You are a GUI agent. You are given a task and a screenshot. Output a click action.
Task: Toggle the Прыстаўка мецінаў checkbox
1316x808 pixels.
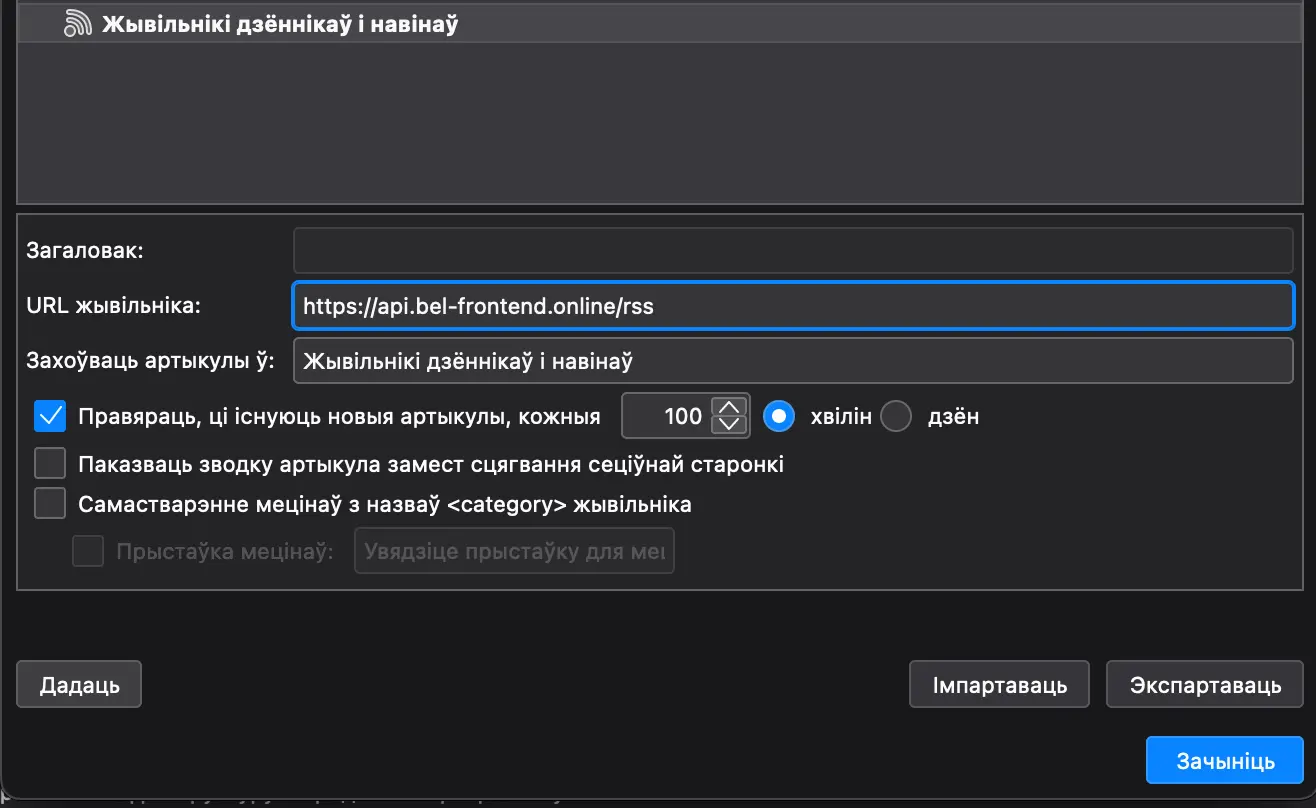click(x=88, y=551)
